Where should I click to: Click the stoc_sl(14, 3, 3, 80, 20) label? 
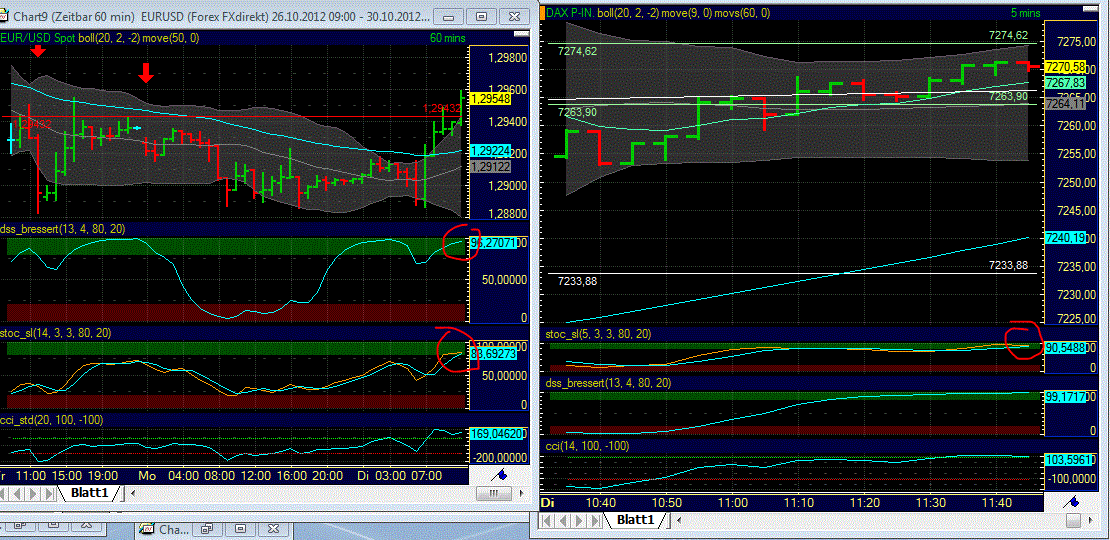(56, 333)
